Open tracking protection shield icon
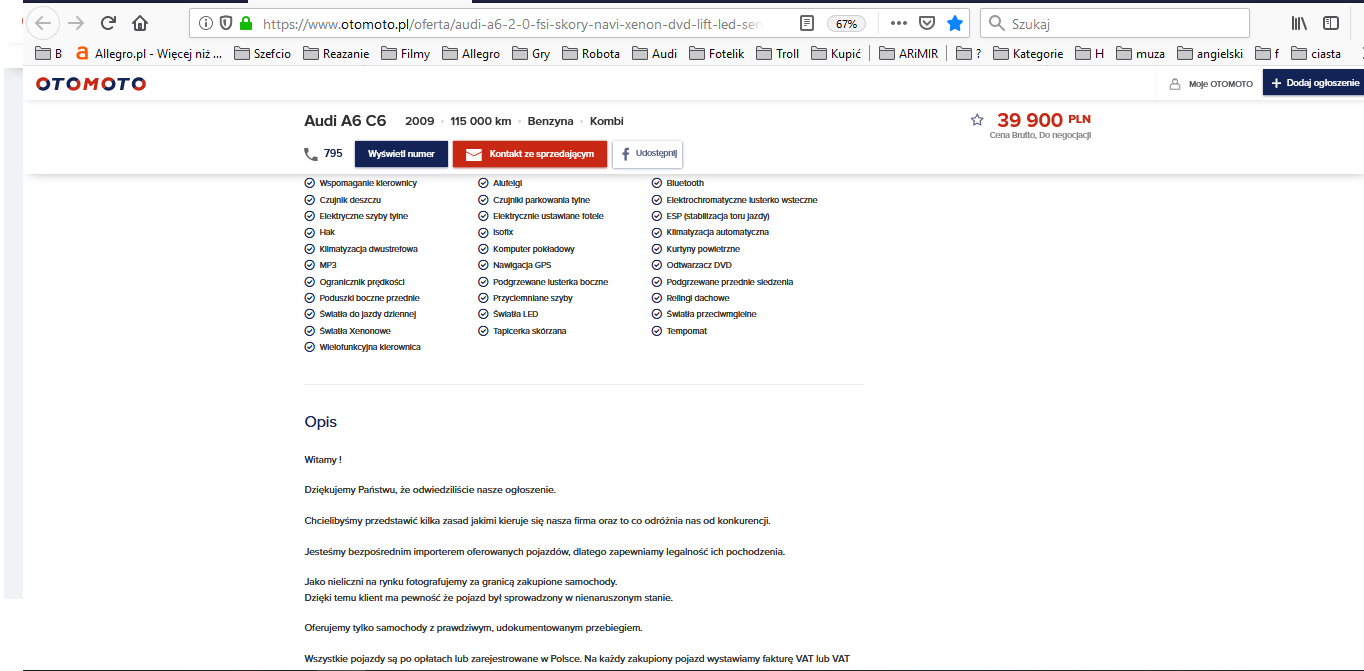This screenshot has width=1364, height=671. (226, 23)
